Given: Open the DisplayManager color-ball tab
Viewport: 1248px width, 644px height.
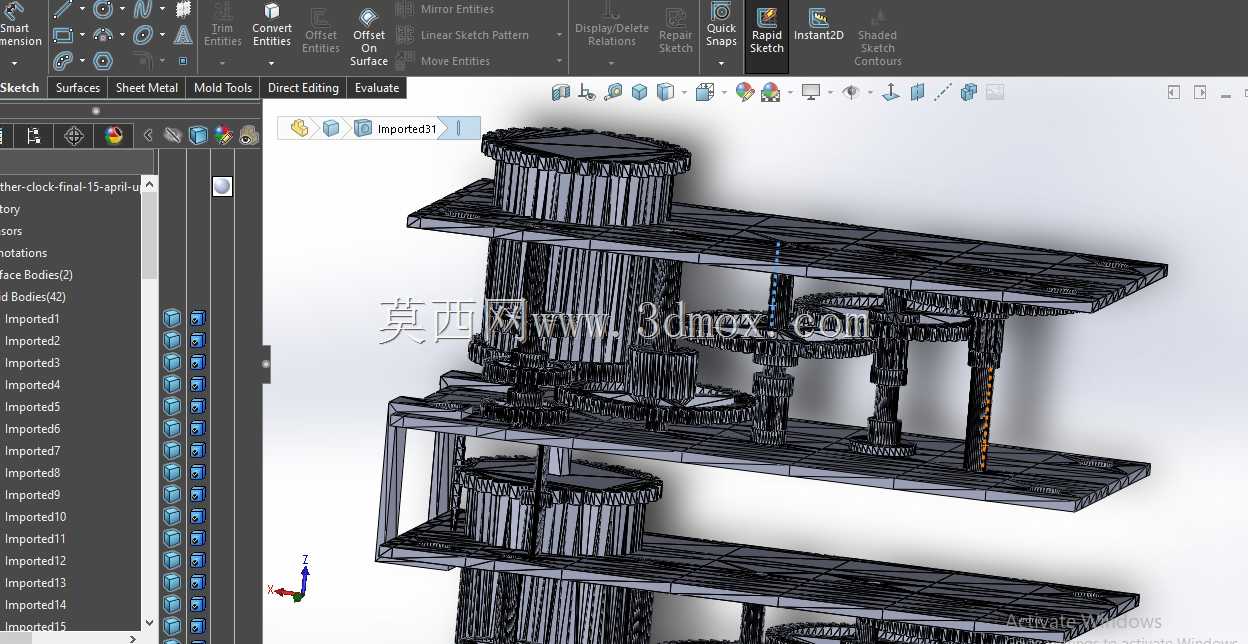Looking at the screenshot, I should [x=114, y=136].
